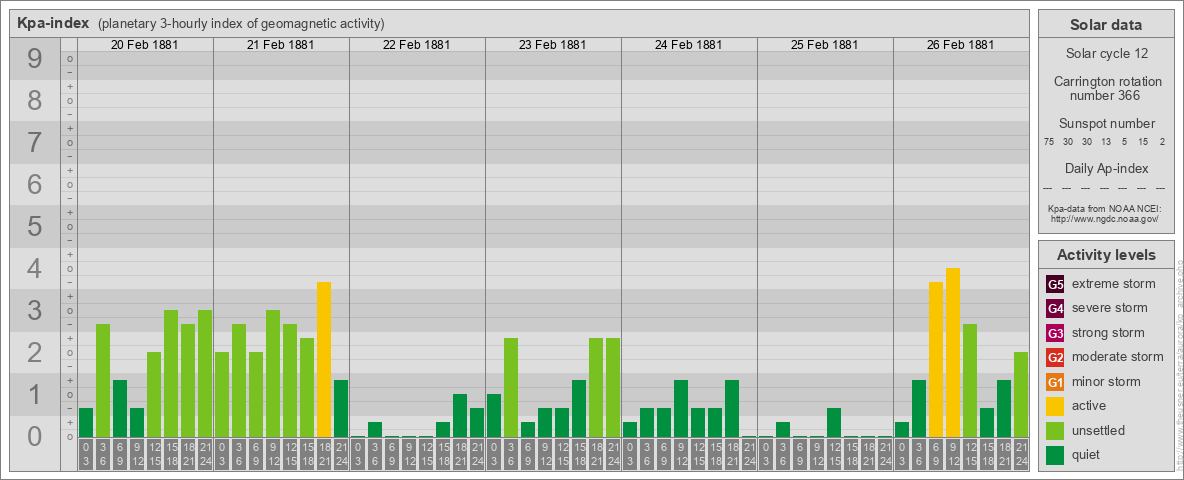Click the Kp scale number 0
The height and width of the screenshot is (480, 1184).
pyautogui.click(x=35, y=436)
